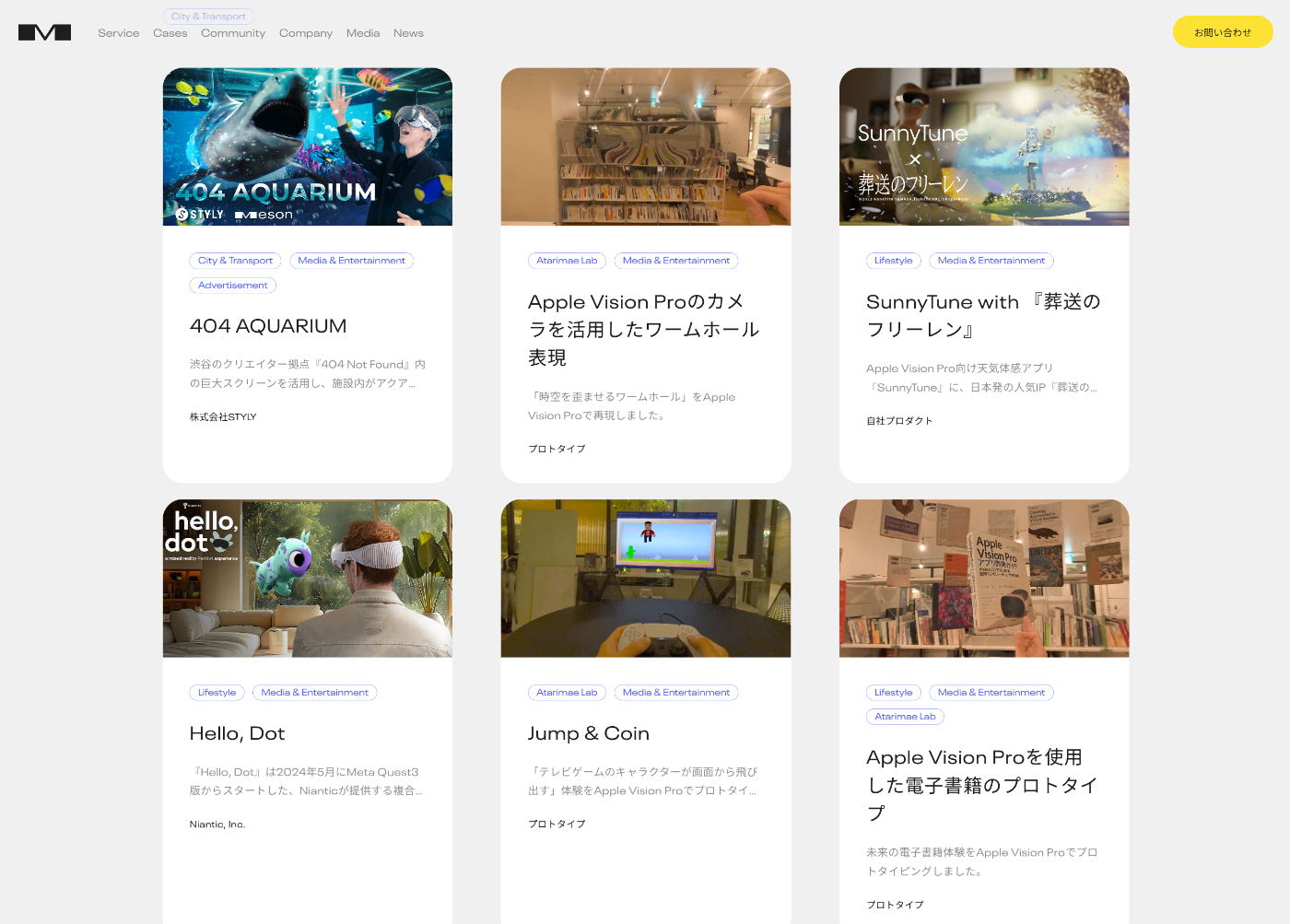
Task: Open the 404 AQUARIUM title link
Action: (x=268, y=326)
